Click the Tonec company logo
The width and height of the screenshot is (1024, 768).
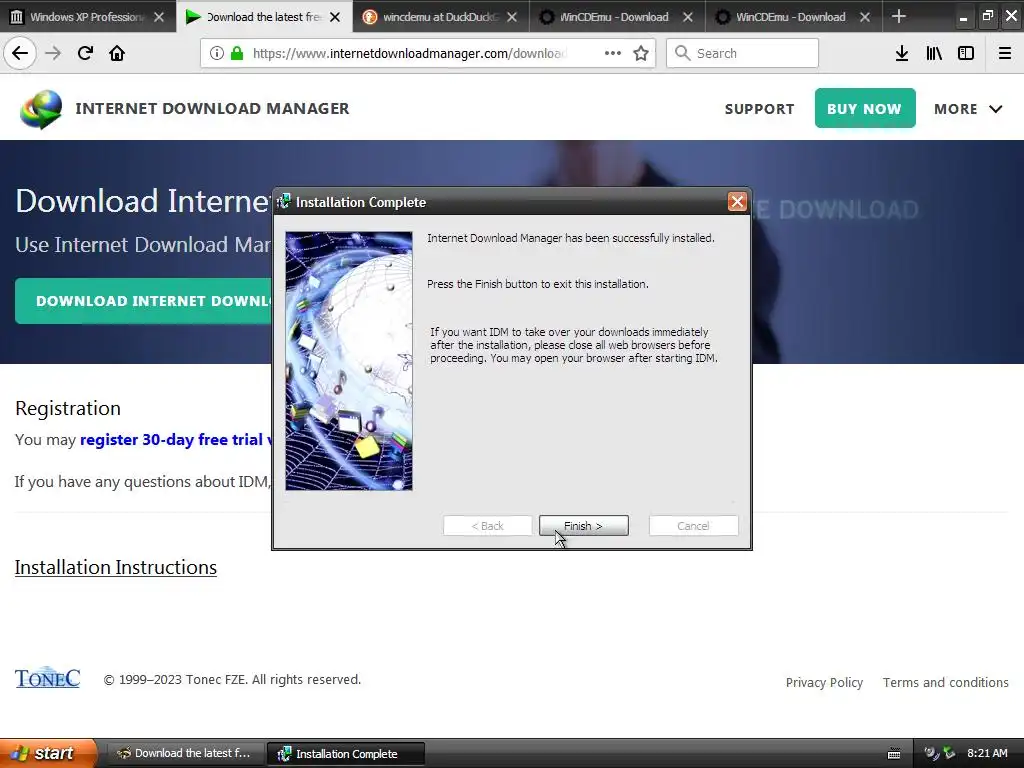click(x=48, y=679)
